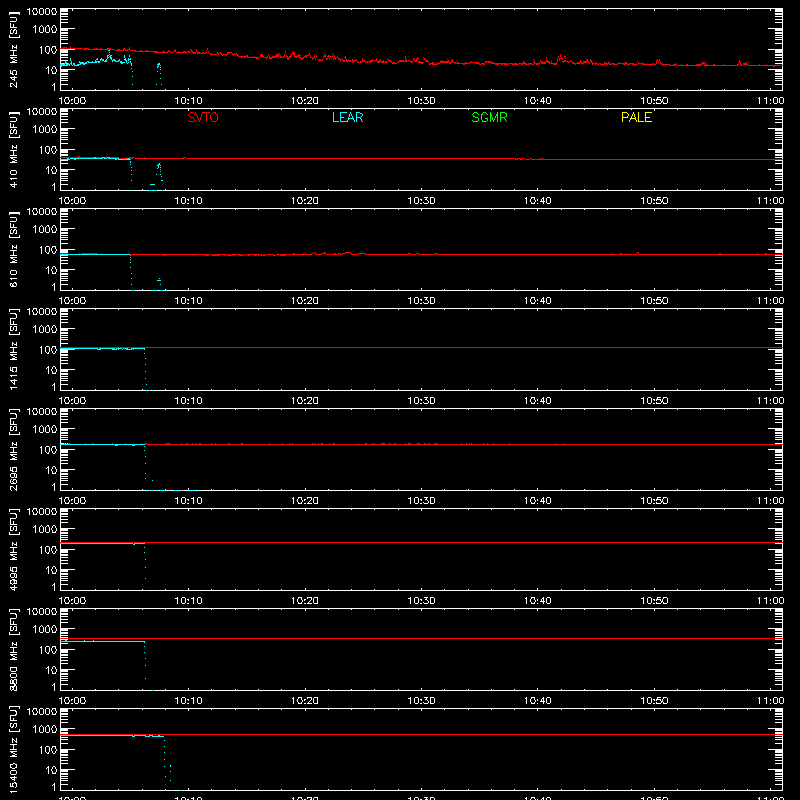Click the red SVTO station legend label
This screenshot has height=800, width=800.
203,117
